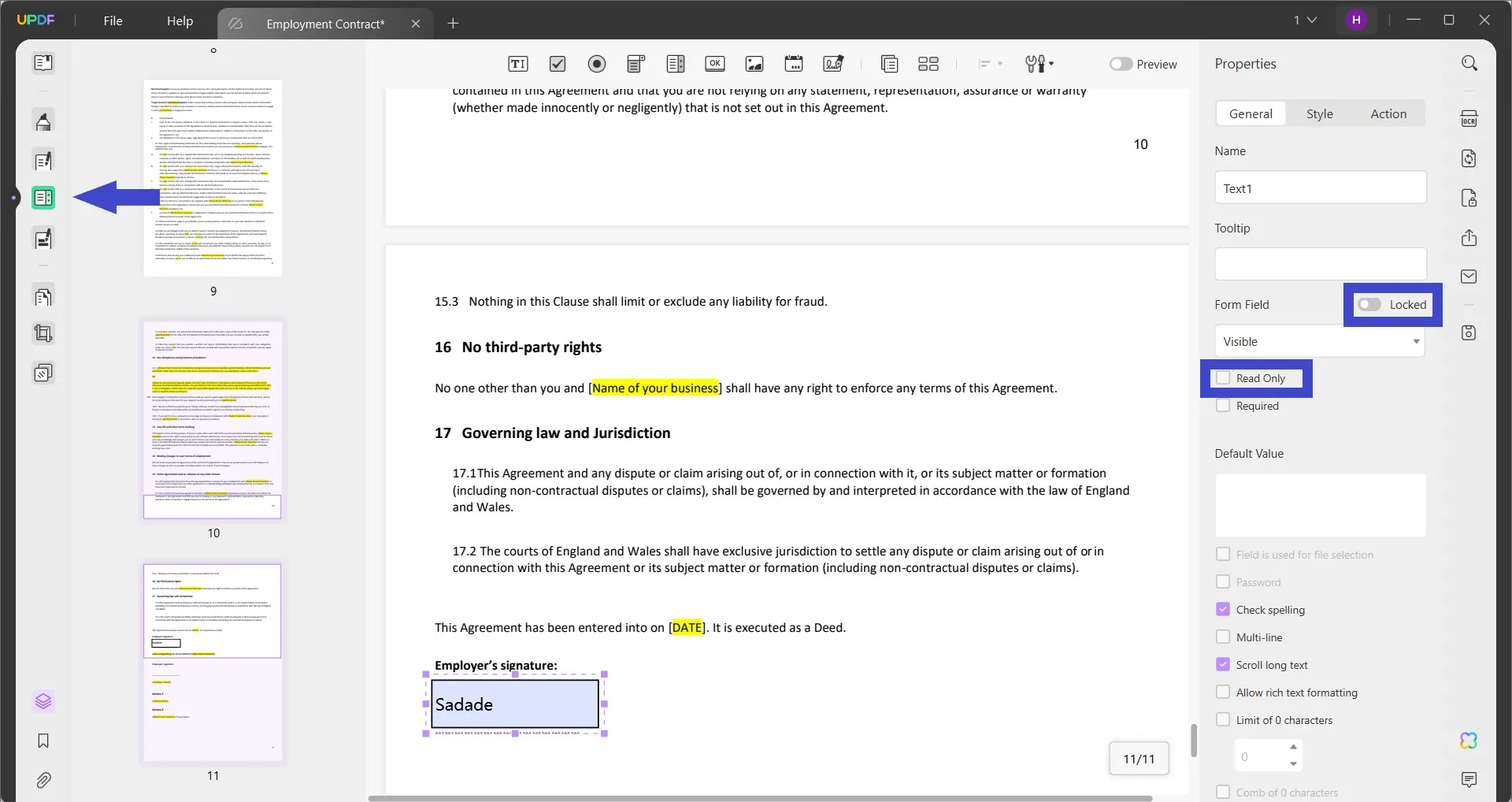
Task: Select the Radio Button form tool
Action: coord(597,64)
